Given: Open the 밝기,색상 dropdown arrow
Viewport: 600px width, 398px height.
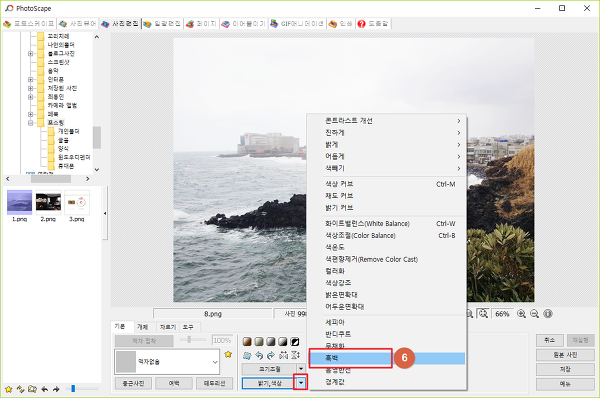Looking at the screenshot, I should pos(301,383).
